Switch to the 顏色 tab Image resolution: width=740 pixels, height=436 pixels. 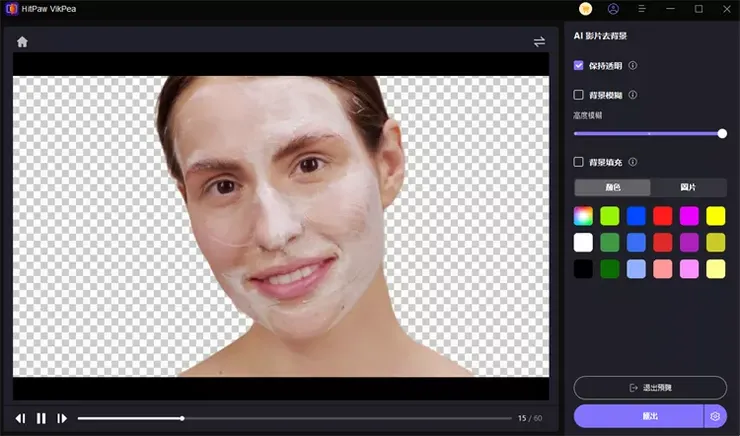pyautogui.click(x=612, y=187)
